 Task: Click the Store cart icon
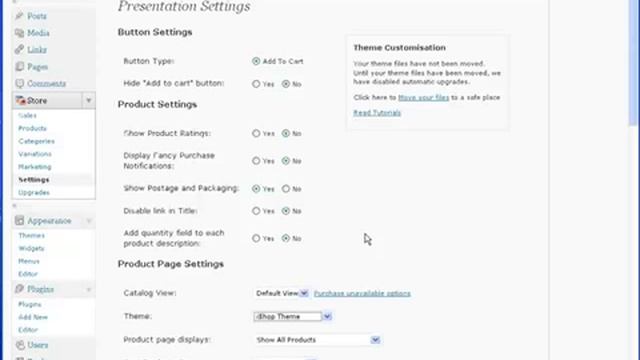pyautogui.click(x=20, y=100)
